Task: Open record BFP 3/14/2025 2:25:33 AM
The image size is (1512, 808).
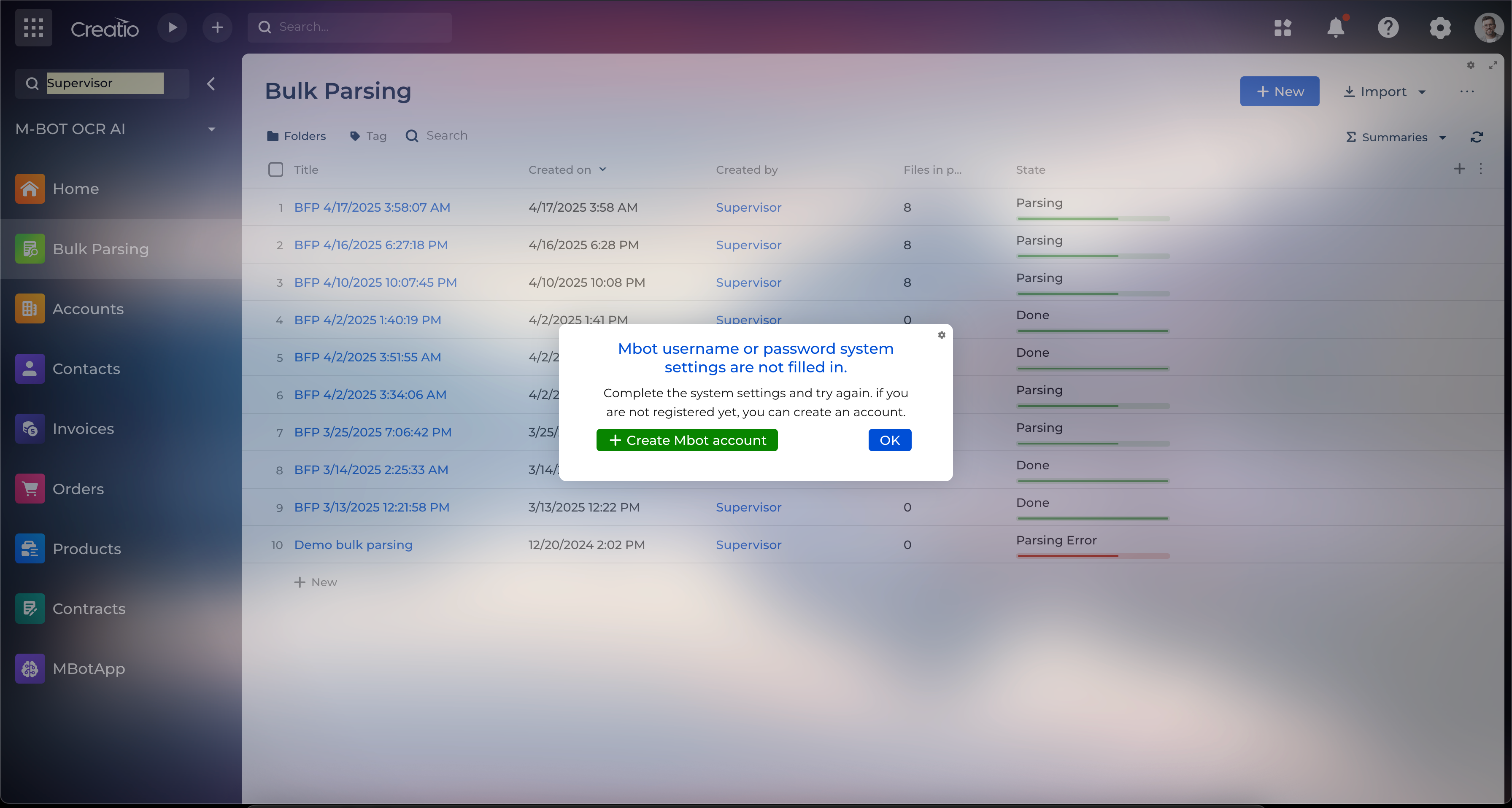Action: coord(371,470)
